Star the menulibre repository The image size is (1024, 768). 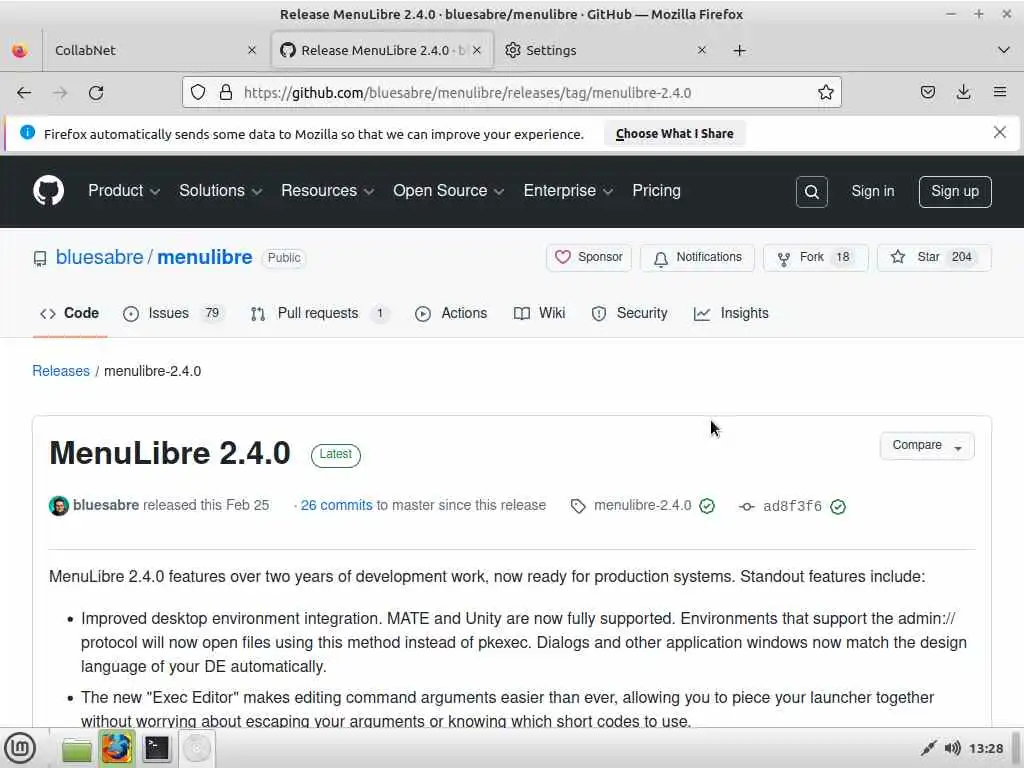pyautogui.click(x=934, y=257)
